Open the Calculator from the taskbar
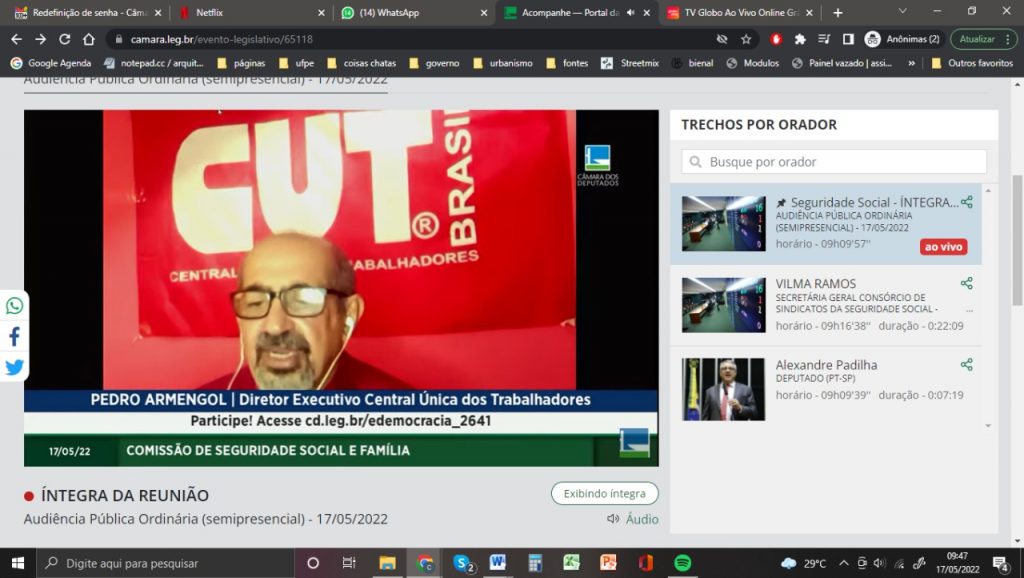This screenshot has width=1024, height=578. pos(535,563)
